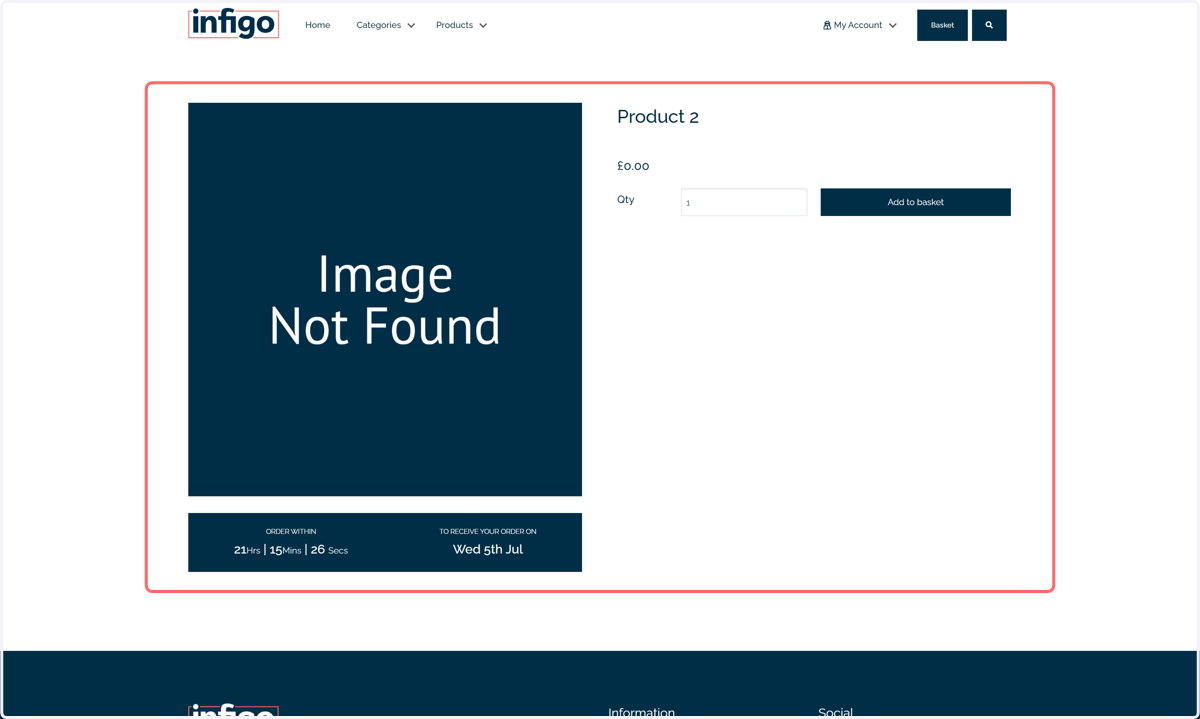Click the infigo logo in the footer
The height and width of the screenshot is (719, 1200).
coord(233,712)
